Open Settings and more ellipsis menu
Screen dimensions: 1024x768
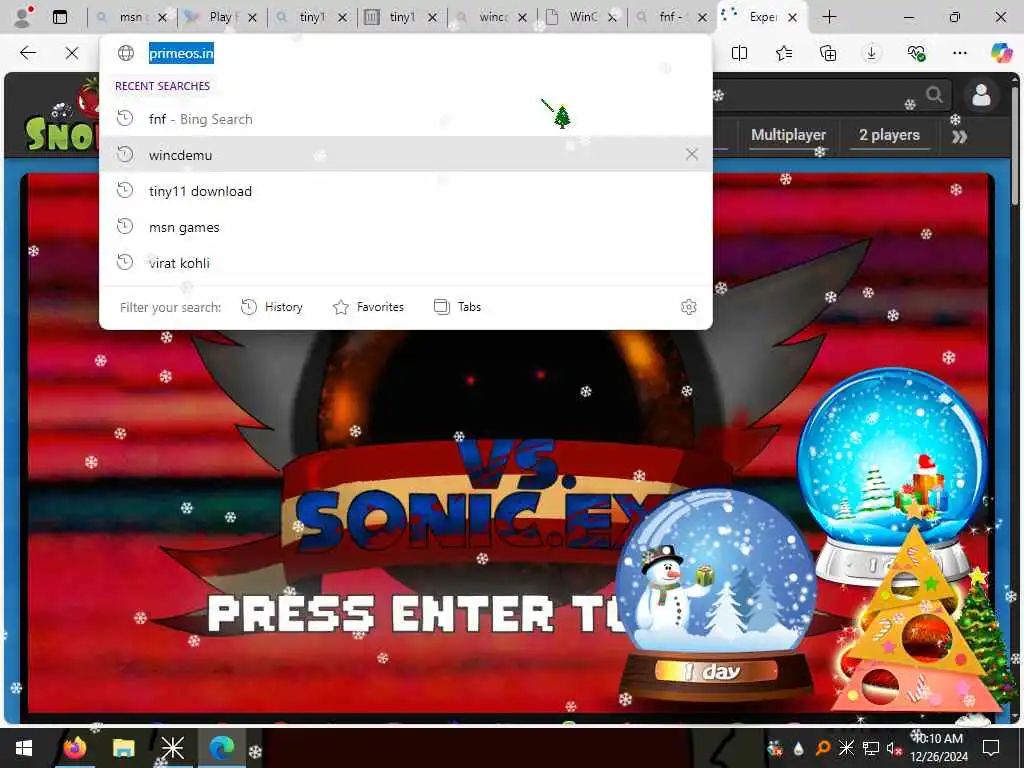(x=959, y=53)
